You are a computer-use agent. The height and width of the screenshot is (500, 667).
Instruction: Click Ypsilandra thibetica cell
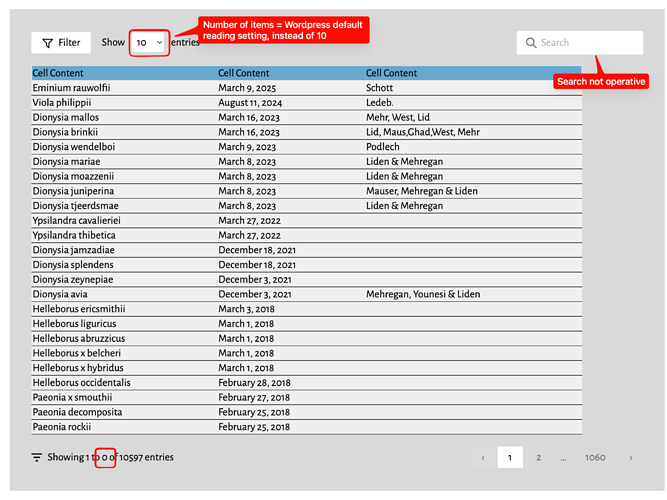coord(74,235)
